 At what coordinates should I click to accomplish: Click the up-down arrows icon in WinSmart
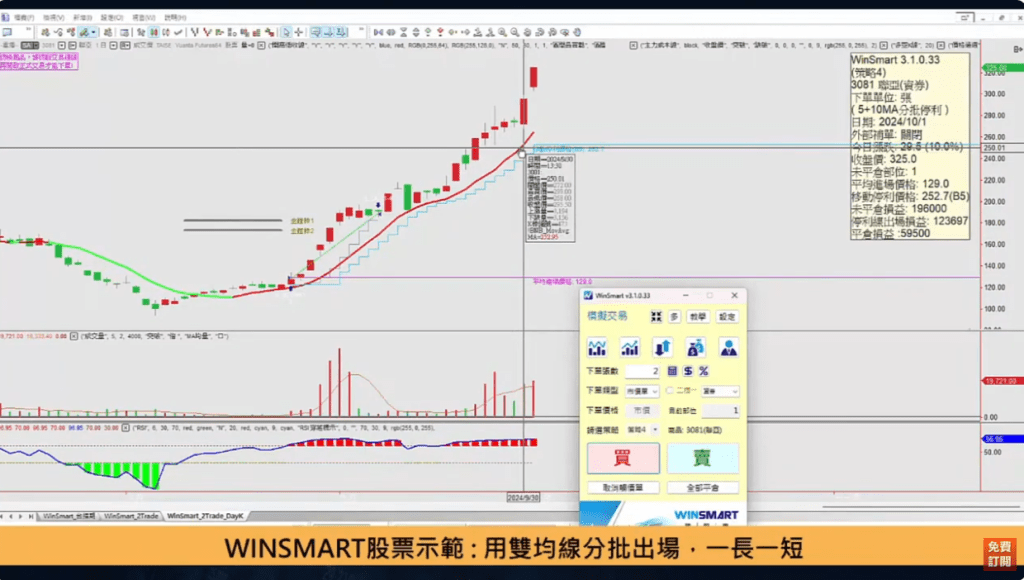click(x=662, y=347)
